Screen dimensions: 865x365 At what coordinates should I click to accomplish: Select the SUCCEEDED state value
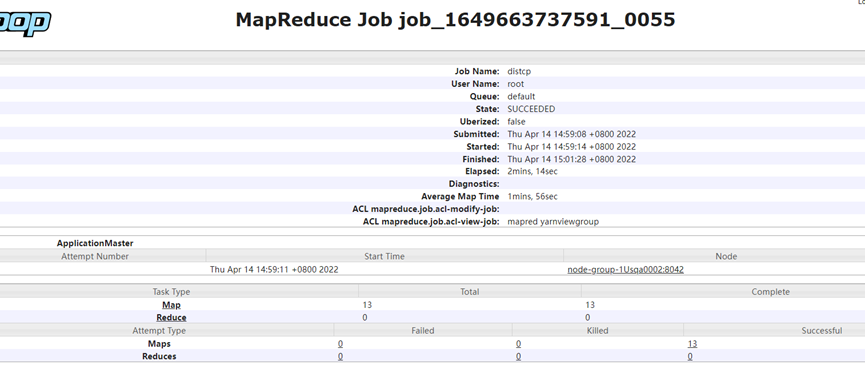click(531, 109)
